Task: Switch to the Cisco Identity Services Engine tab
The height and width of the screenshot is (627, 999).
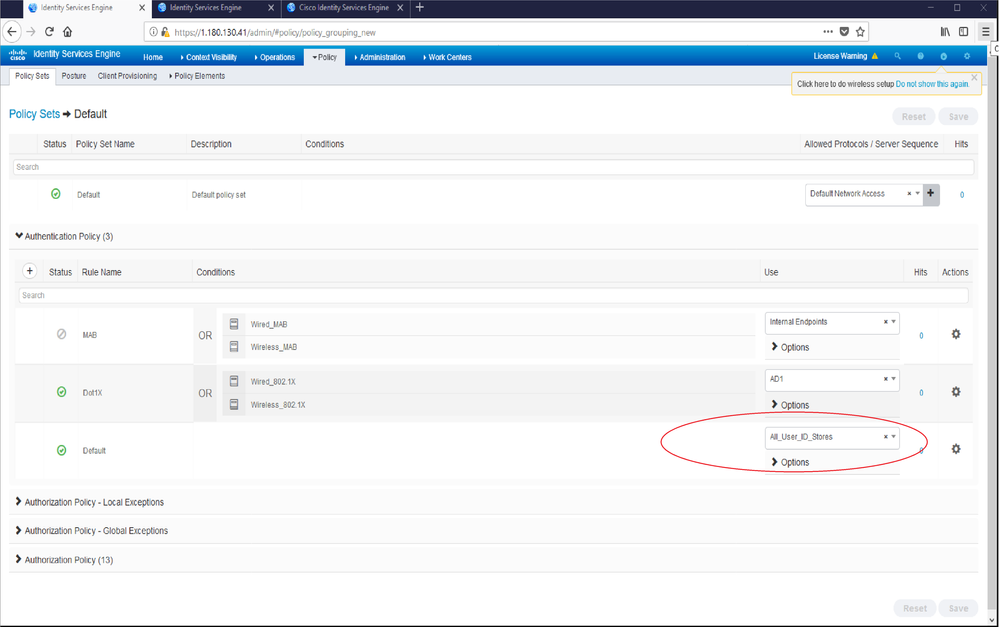Action: coord(345,8)
